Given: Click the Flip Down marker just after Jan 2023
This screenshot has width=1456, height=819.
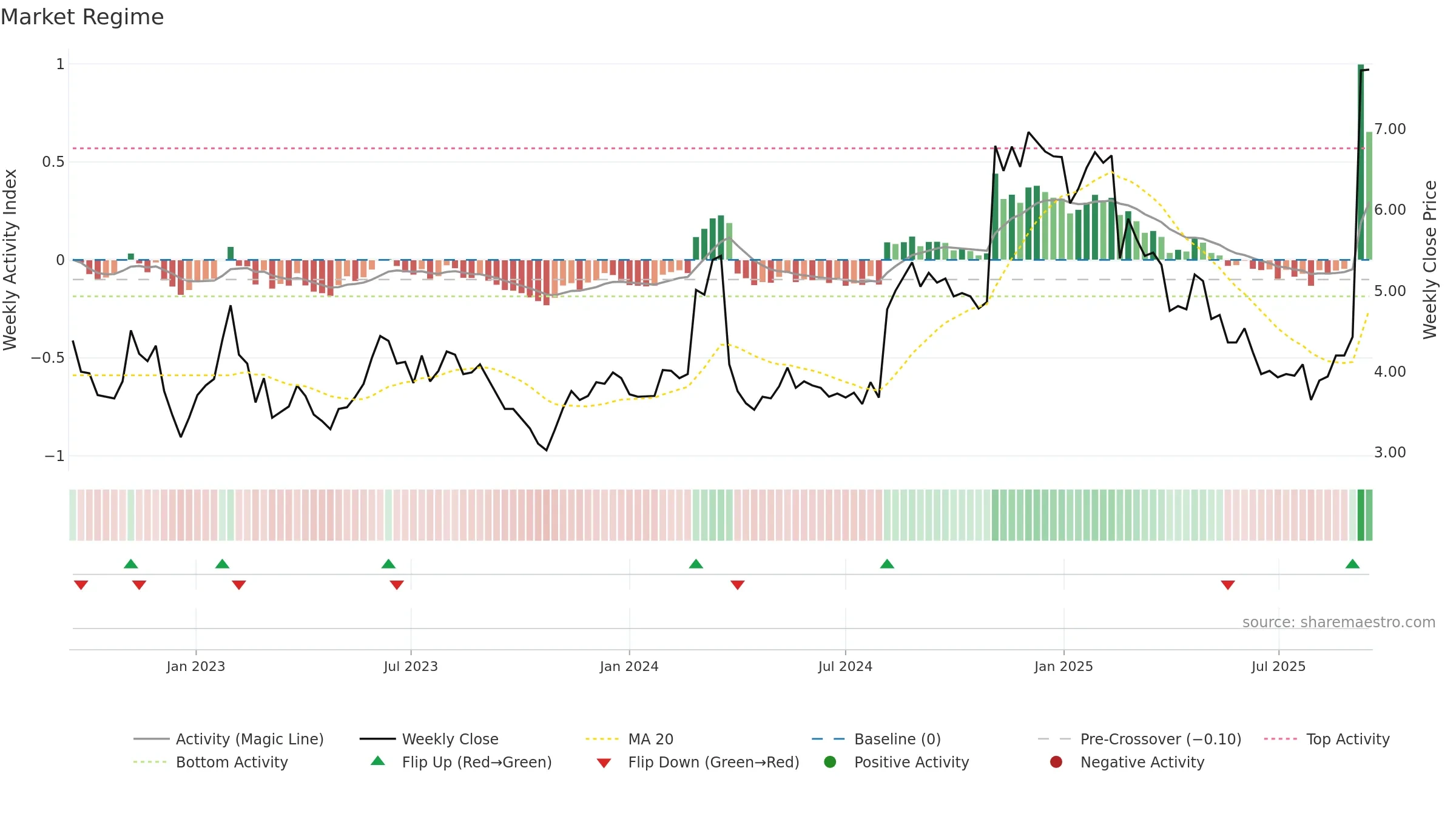Looking at the screenshot, I should [x=239, y=585].
